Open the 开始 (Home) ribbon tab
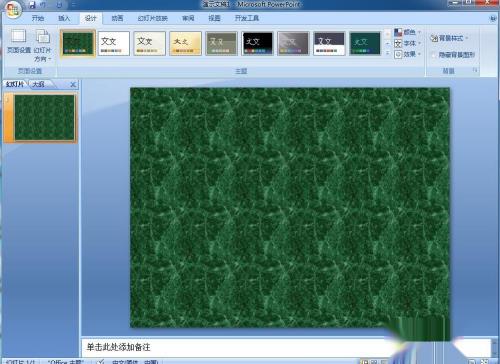 [x=38, y=18]
